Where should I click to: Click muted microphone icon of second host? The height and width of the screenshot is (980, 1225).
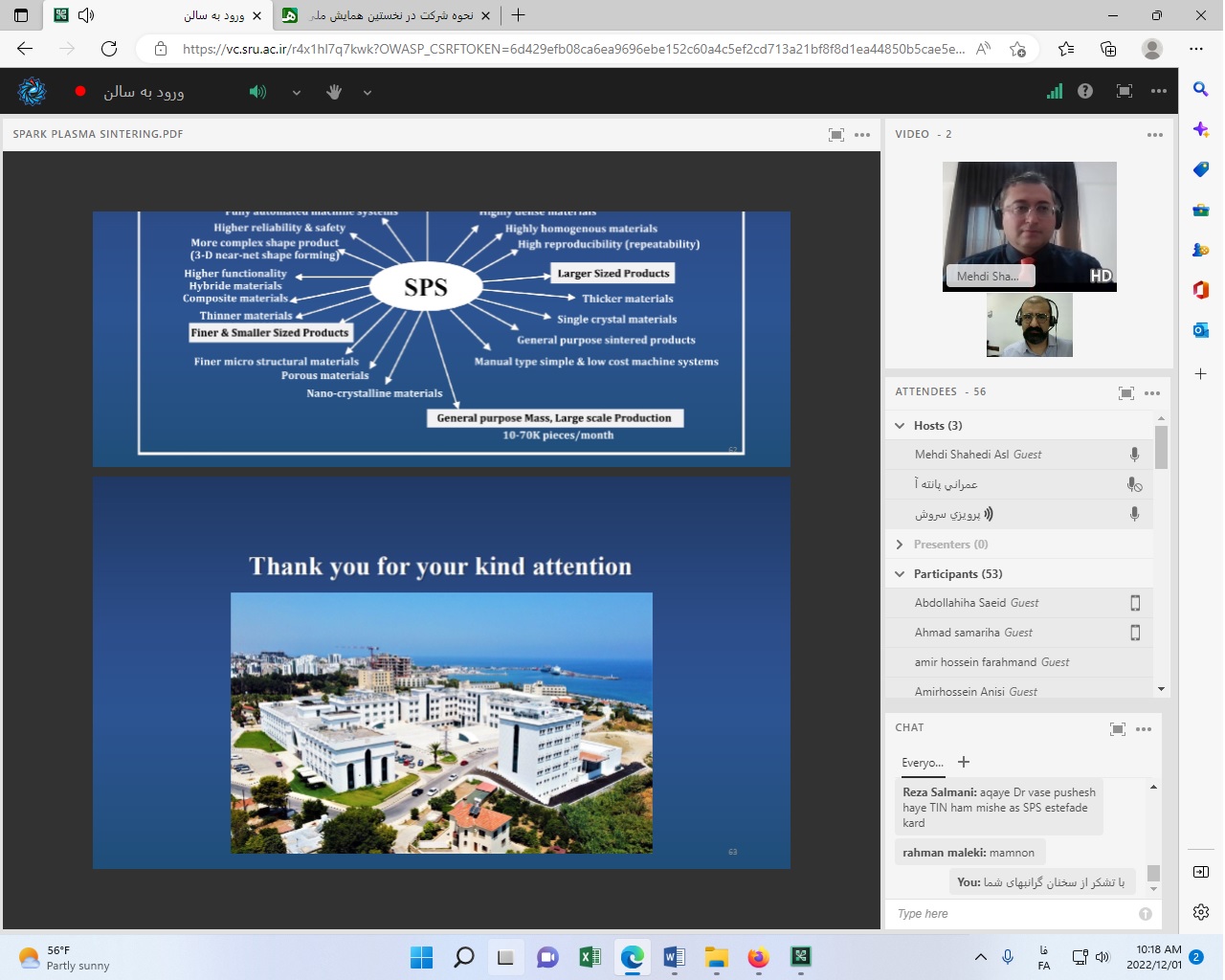pyautogui.click(x=1134, y=484)
